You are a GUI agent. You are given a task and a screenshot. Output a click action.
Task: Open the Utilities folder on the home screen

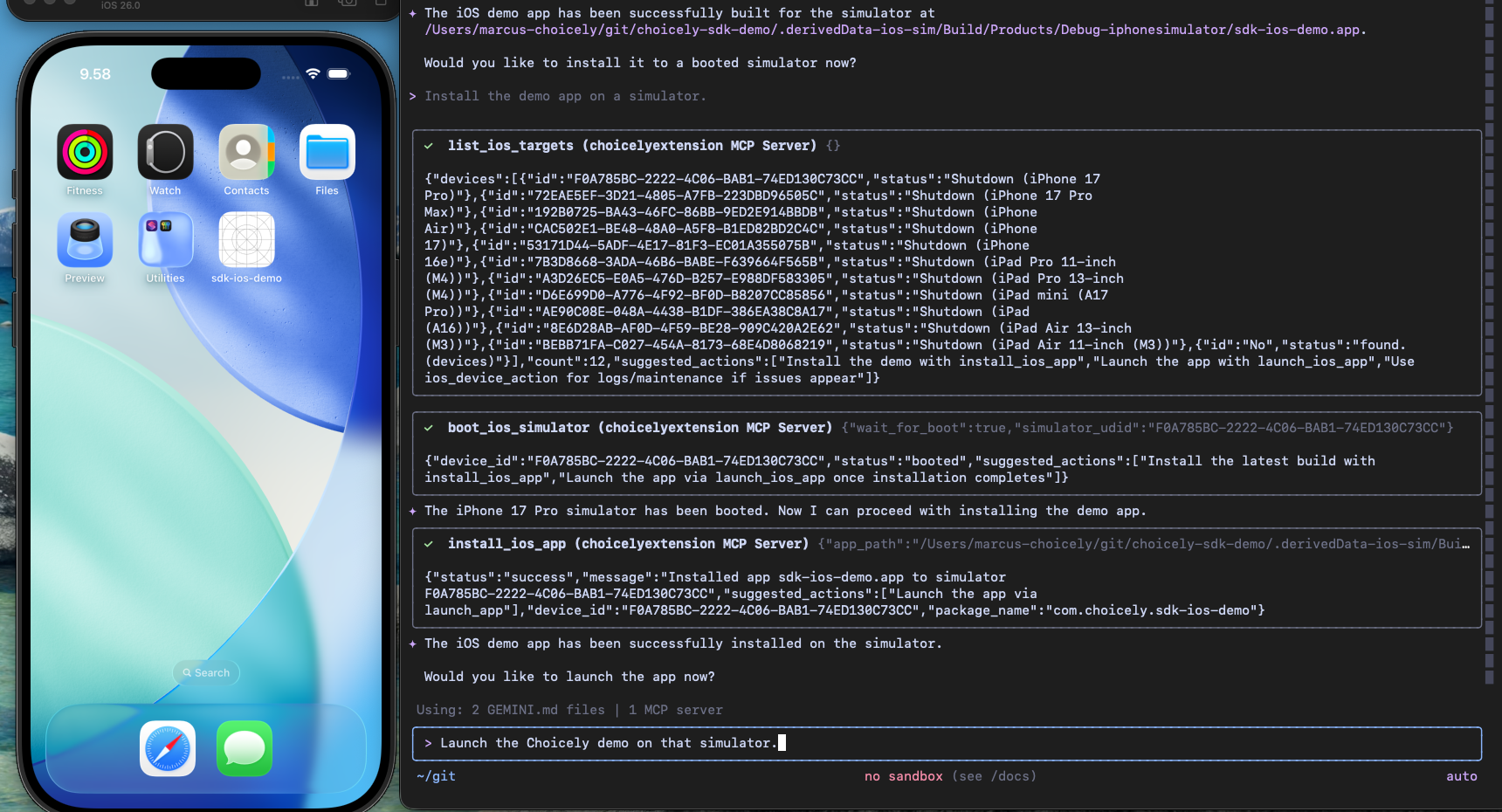pyautogui.click(x=165, y=239)
